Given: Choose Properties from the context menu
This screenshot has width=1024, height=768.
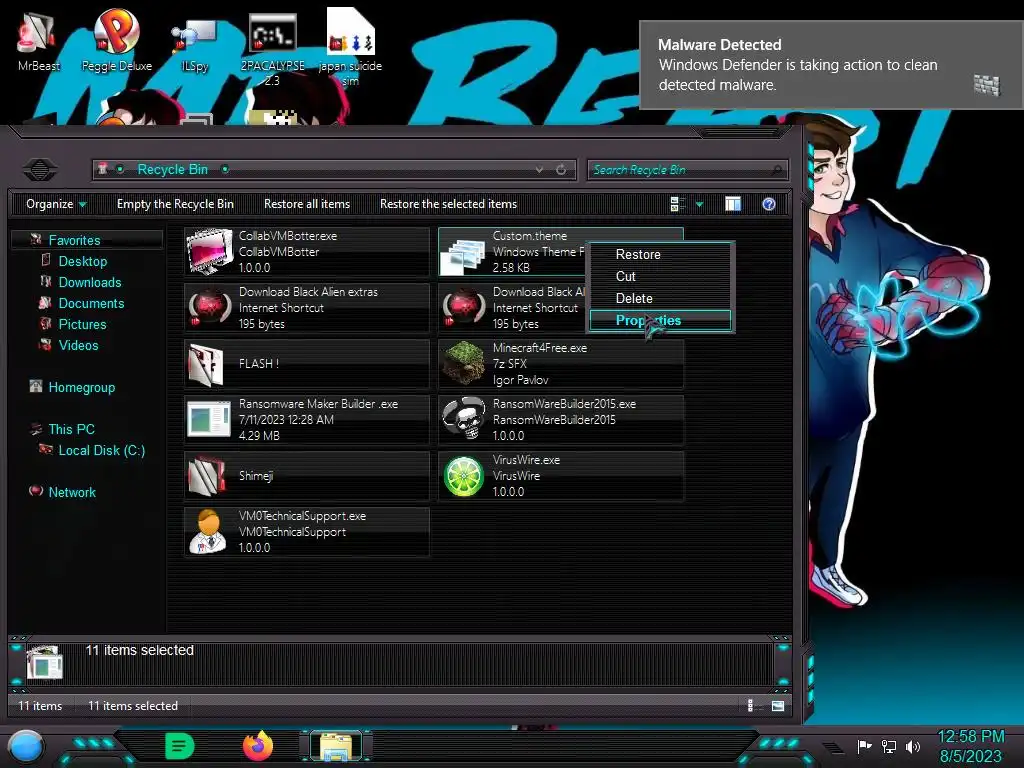Looking at the screenshot, I should (x=660, y=320).
